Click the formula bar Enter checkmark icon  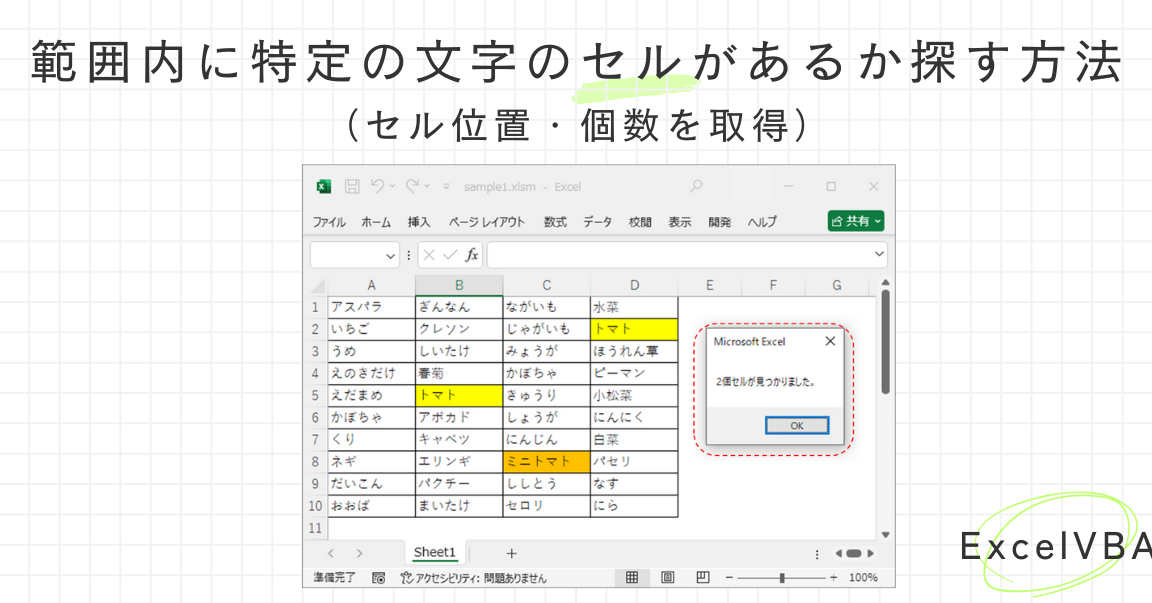[450, 255]
